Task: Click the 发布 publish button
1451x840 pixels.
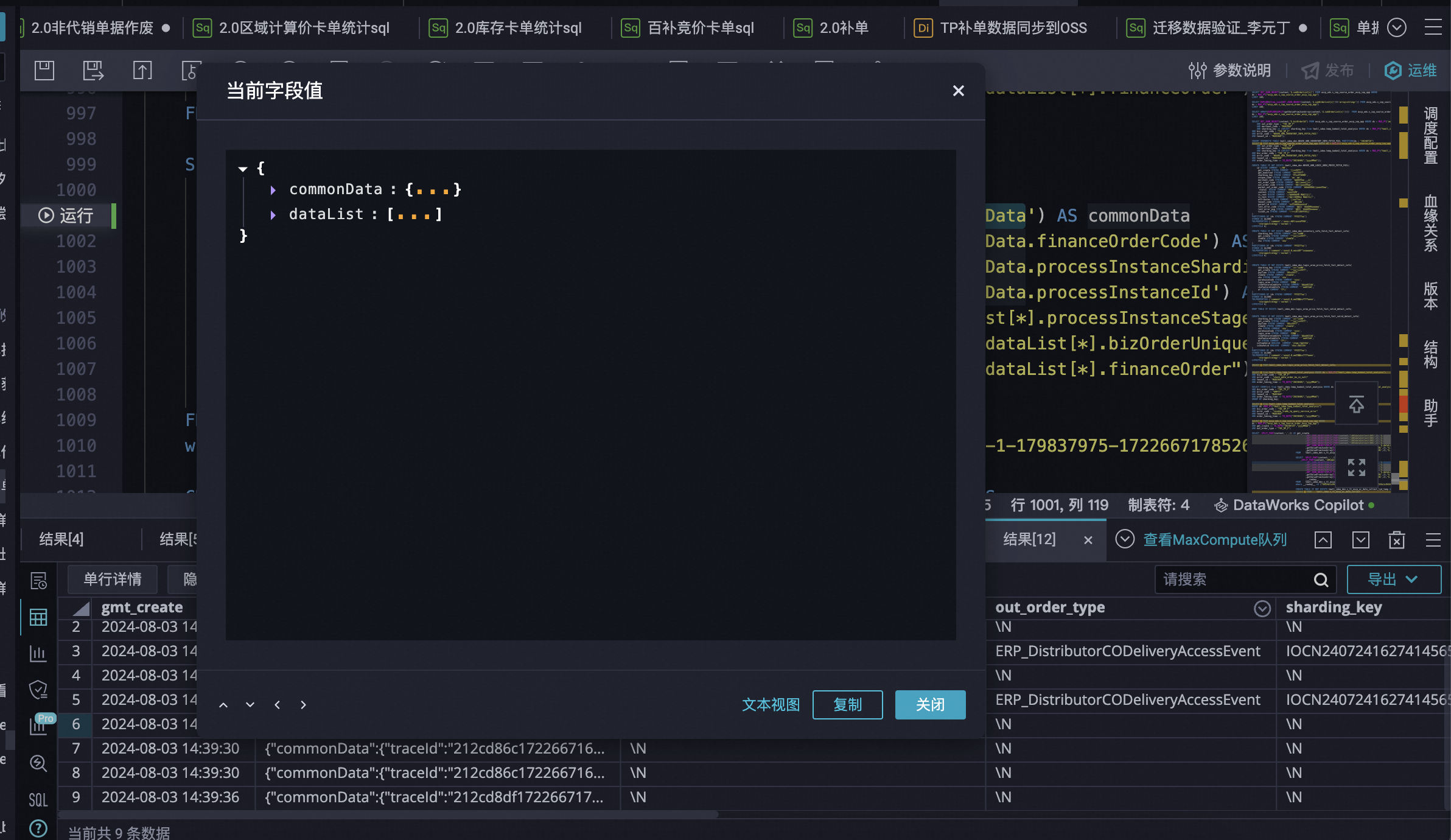Action: point(1328,71)
